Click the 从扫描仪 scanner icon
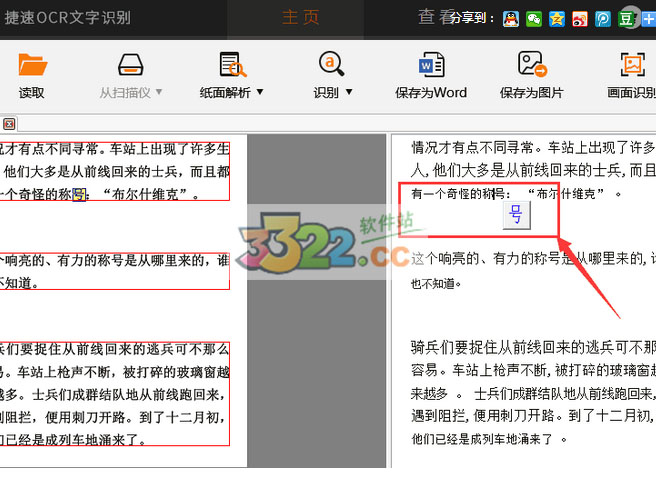 131,65
